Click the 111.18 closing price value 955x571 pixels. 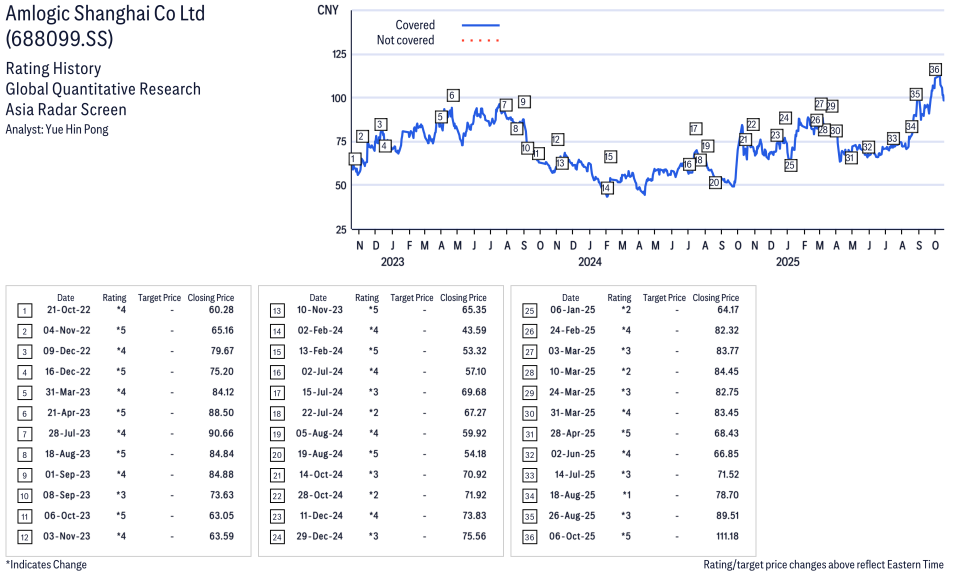pos(723,536)
